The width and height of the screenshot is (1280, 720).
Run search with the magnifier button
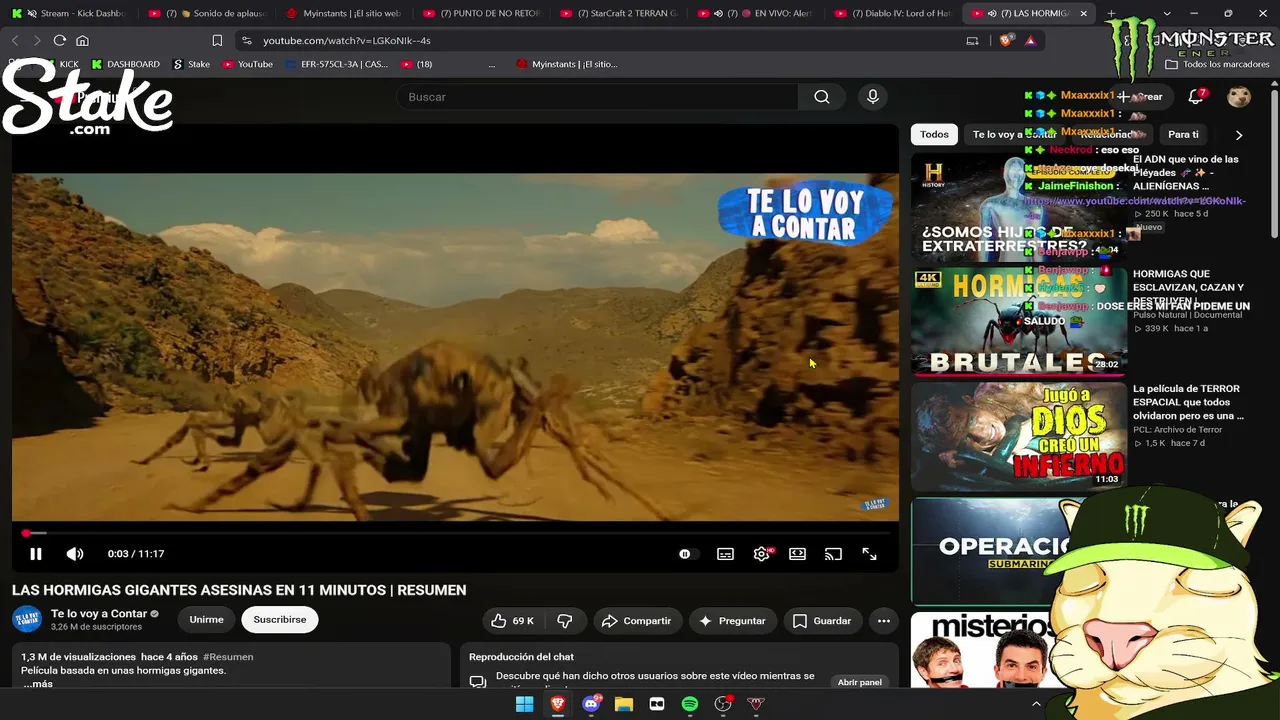(822, 97)
